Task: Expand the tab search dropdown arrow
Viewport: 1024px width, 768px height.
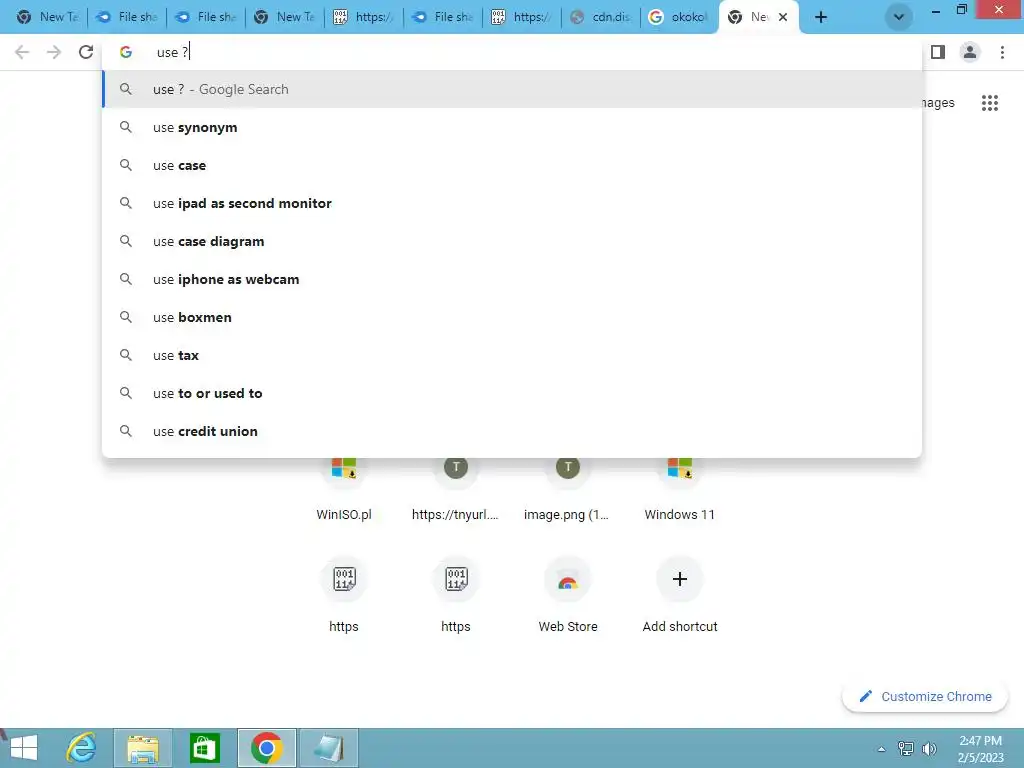Action: click(x=899, y=17)
